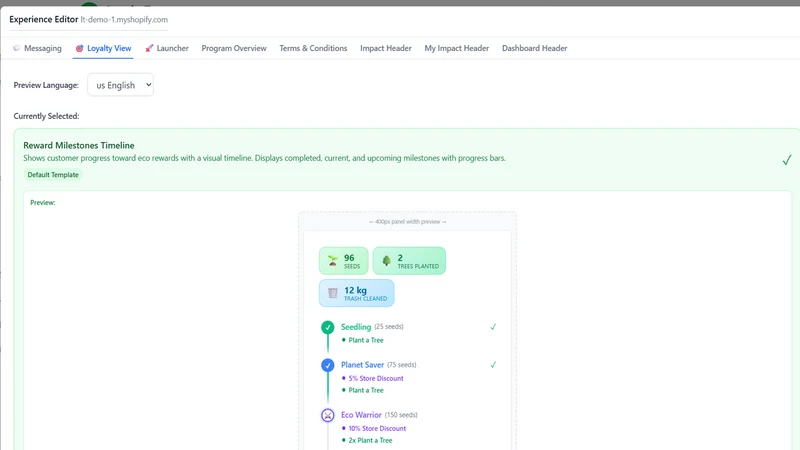The height and width of the screenshot is (450, 800).
Task: Click the 'Preview:' label
Action: [x=42, y=203]
